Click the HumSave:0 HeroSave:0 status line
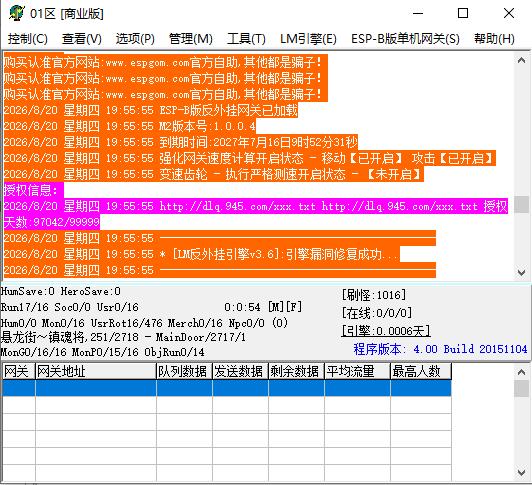 [61, 291]
